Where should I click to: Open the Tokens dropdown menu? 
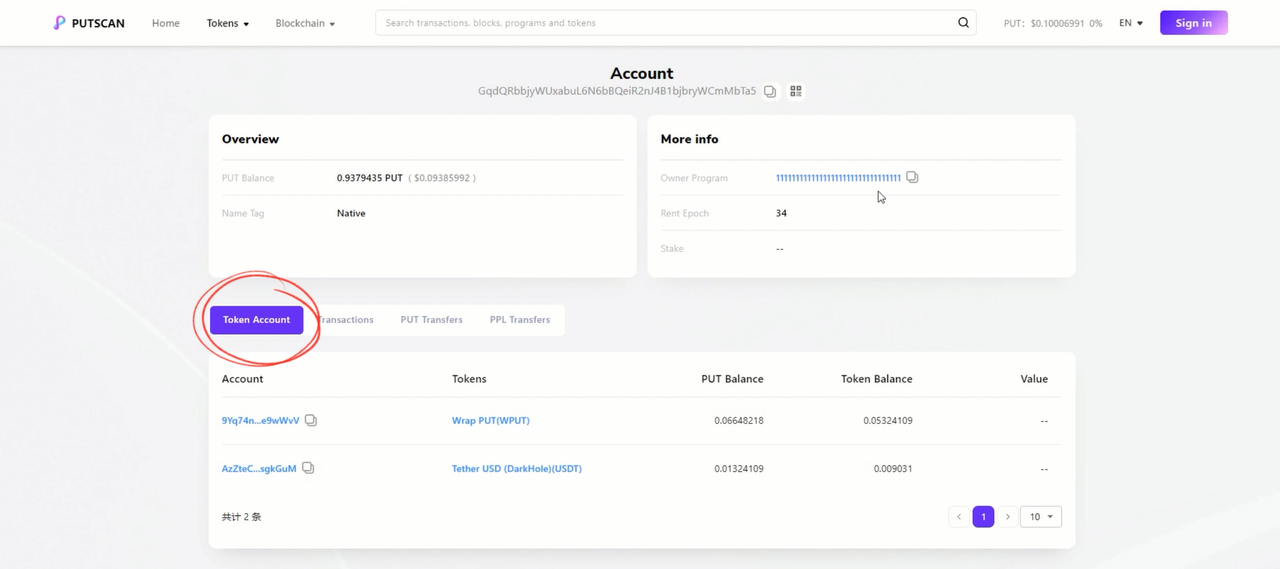click(228, 23)
